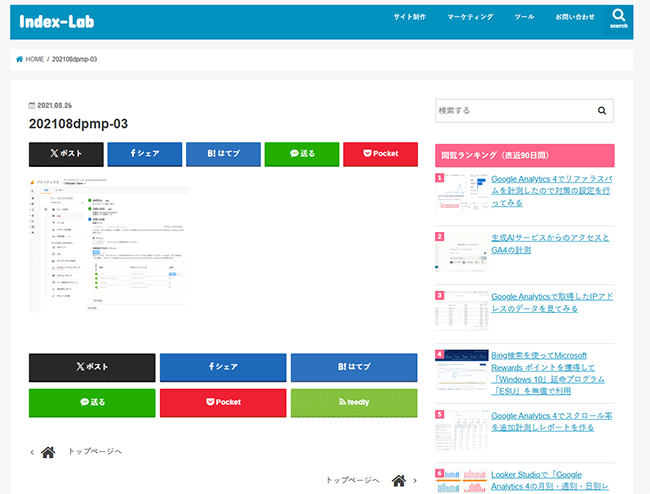650x494 pixels.
Task: Select the 202108dpmp-03 article title
Action: coord(78,124)
